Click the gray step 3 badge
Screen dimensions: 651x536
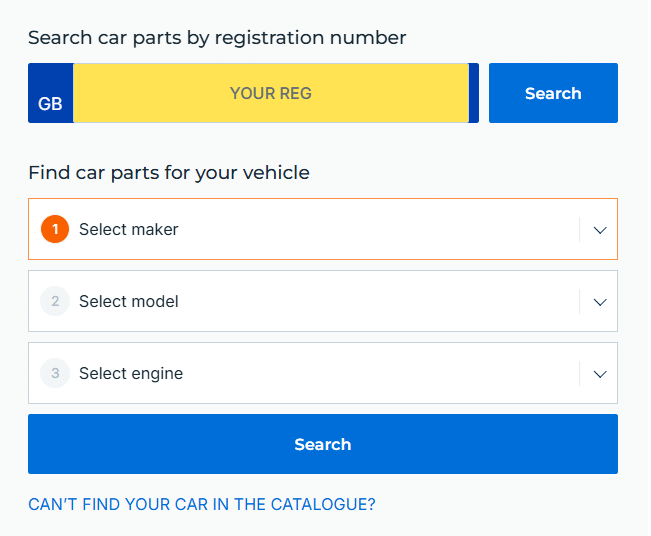tap(55, 373)
